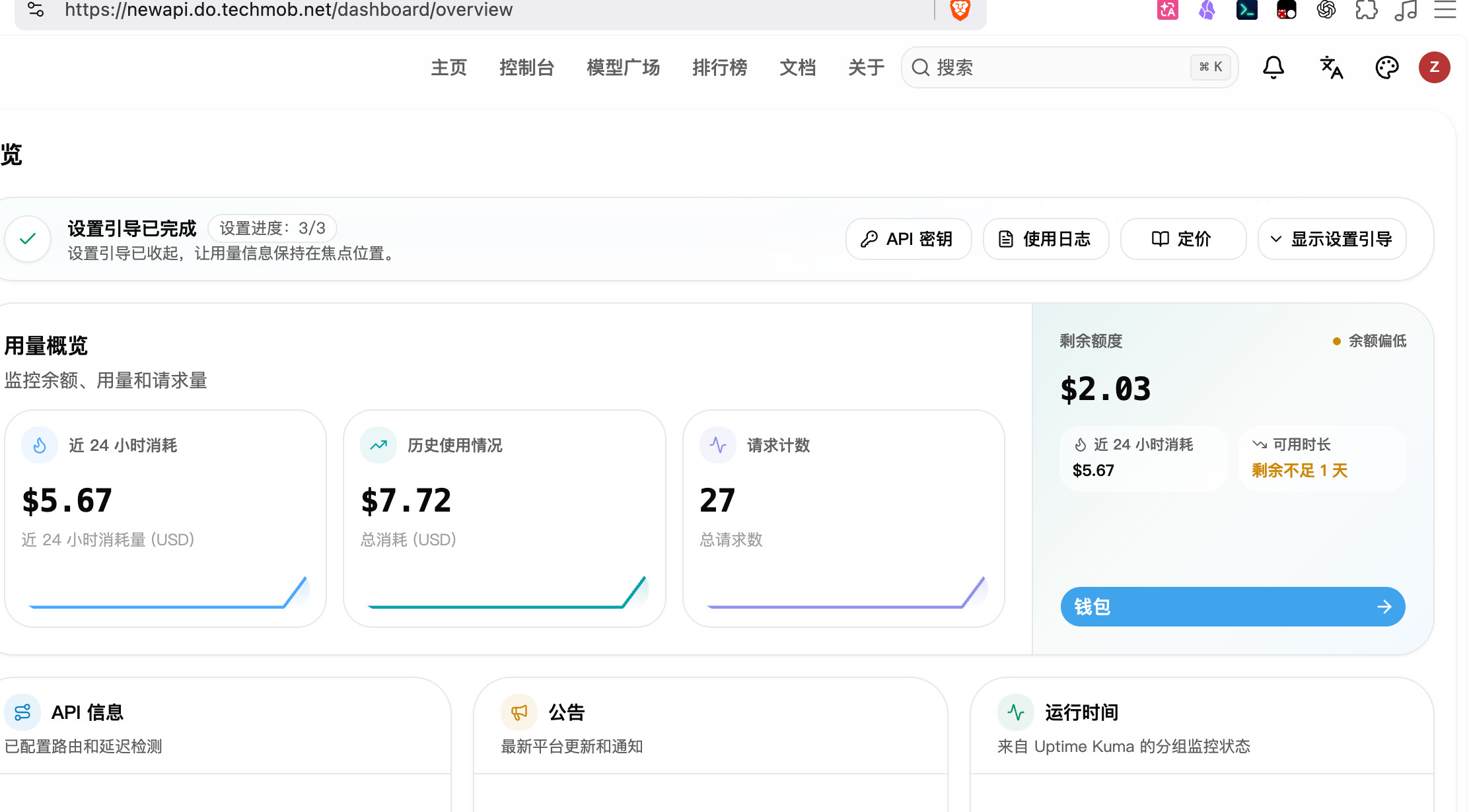The width and height of the screenshot is (1469, 812).
Task: Click the flame icon in the 近 24 小时消耗 usage card
Action: tap(40, 446)
